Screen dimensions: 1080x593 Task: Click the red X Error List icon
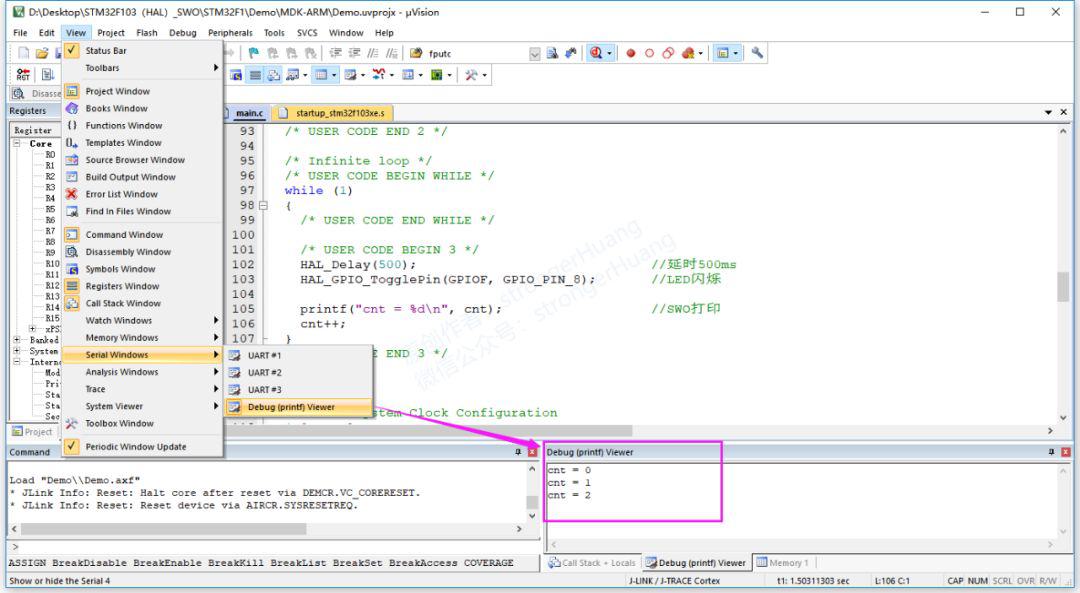point(72,194)
